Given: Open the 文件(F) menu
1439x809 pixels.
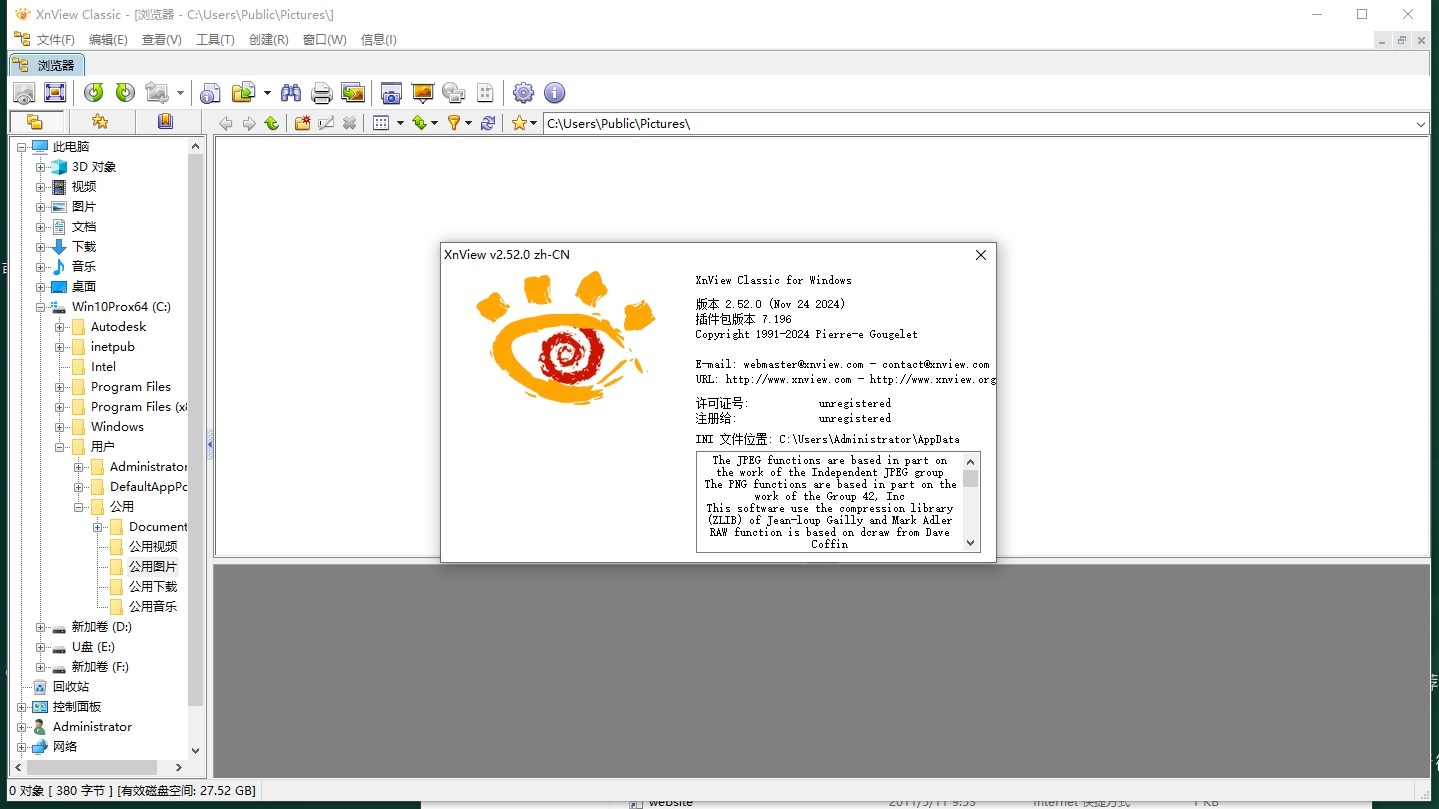Looking at the screenshot, I should tap(55, 40).
